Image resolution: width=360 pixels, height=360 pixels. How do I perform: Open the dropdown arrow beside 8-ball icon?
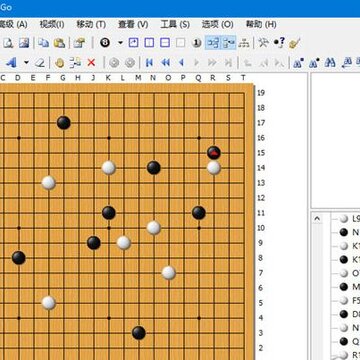pos(120,43)
